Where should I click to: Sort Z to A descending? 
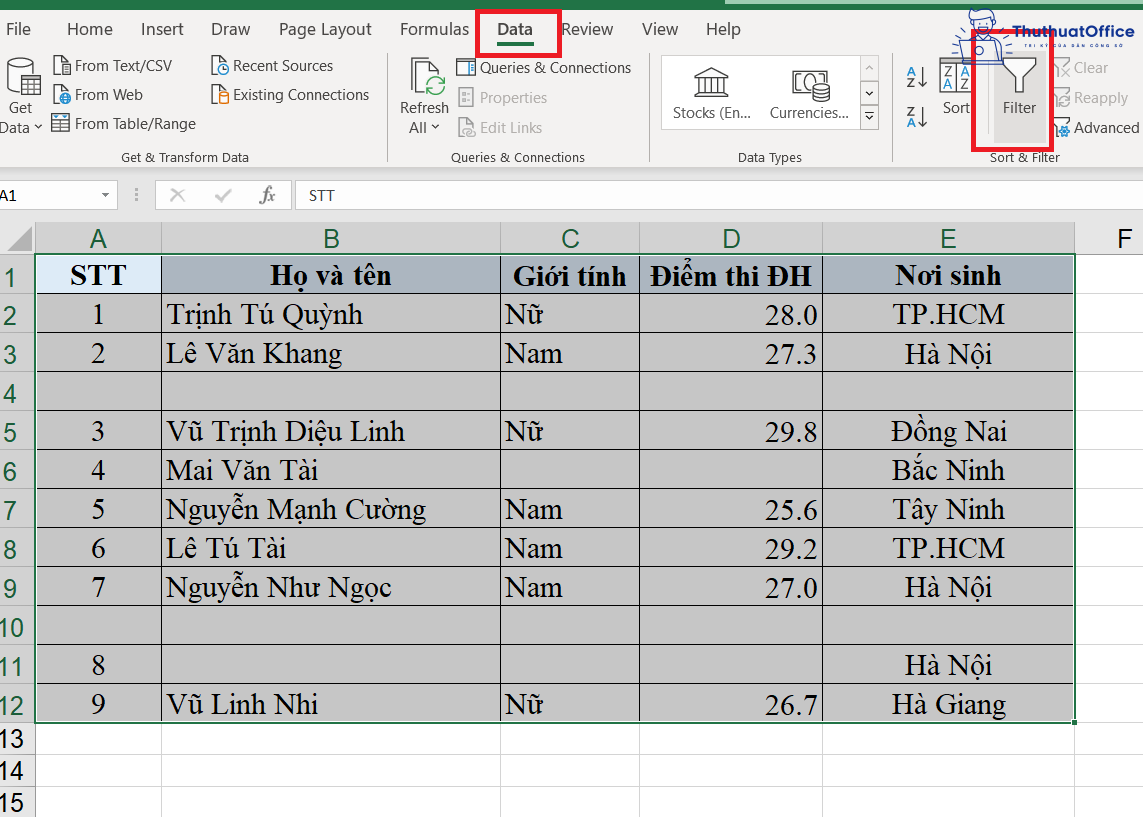pos(917,117)
